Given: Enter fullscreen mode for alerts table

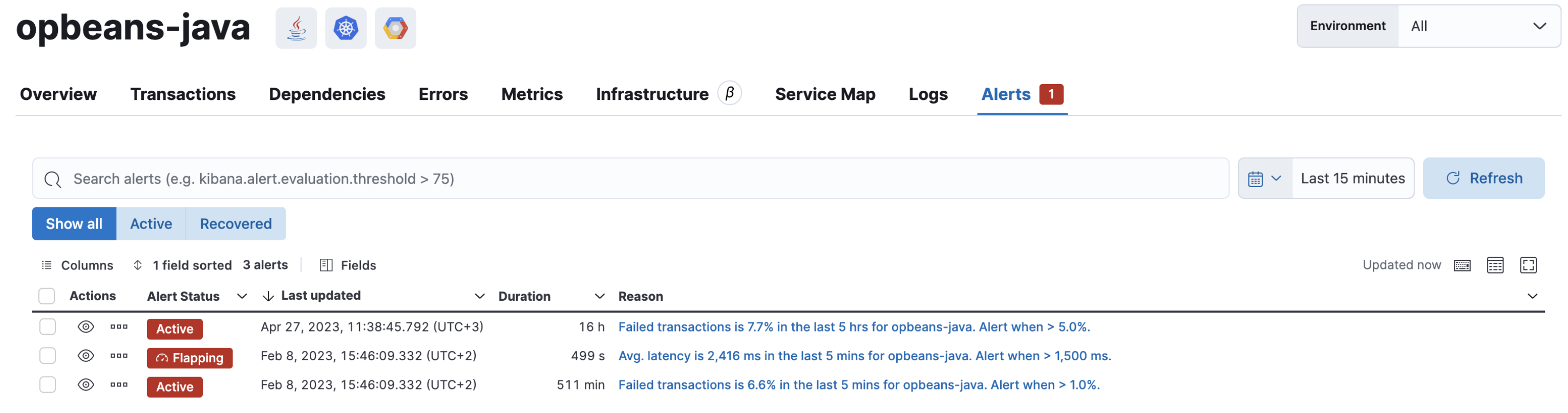Looking at the screenshot, I should (x=1528, y=265).
